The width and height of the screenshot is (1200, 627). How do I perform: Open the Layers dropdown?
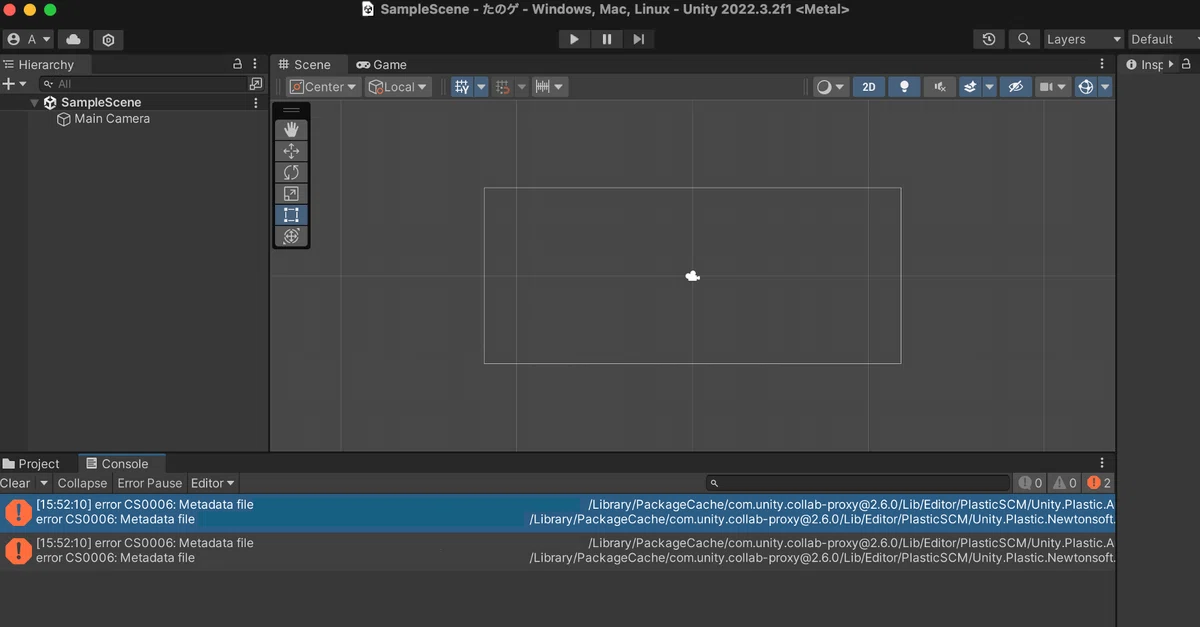click(x=1084, y=39)
